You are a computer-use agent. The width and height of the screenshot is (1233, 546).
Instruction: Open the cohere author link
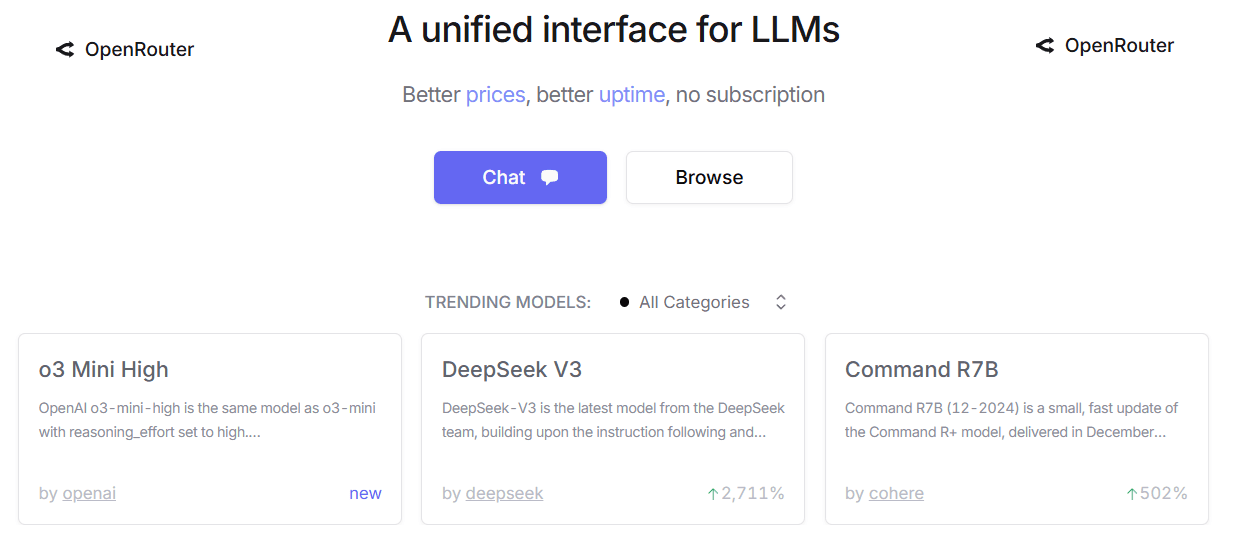(896, 493)
